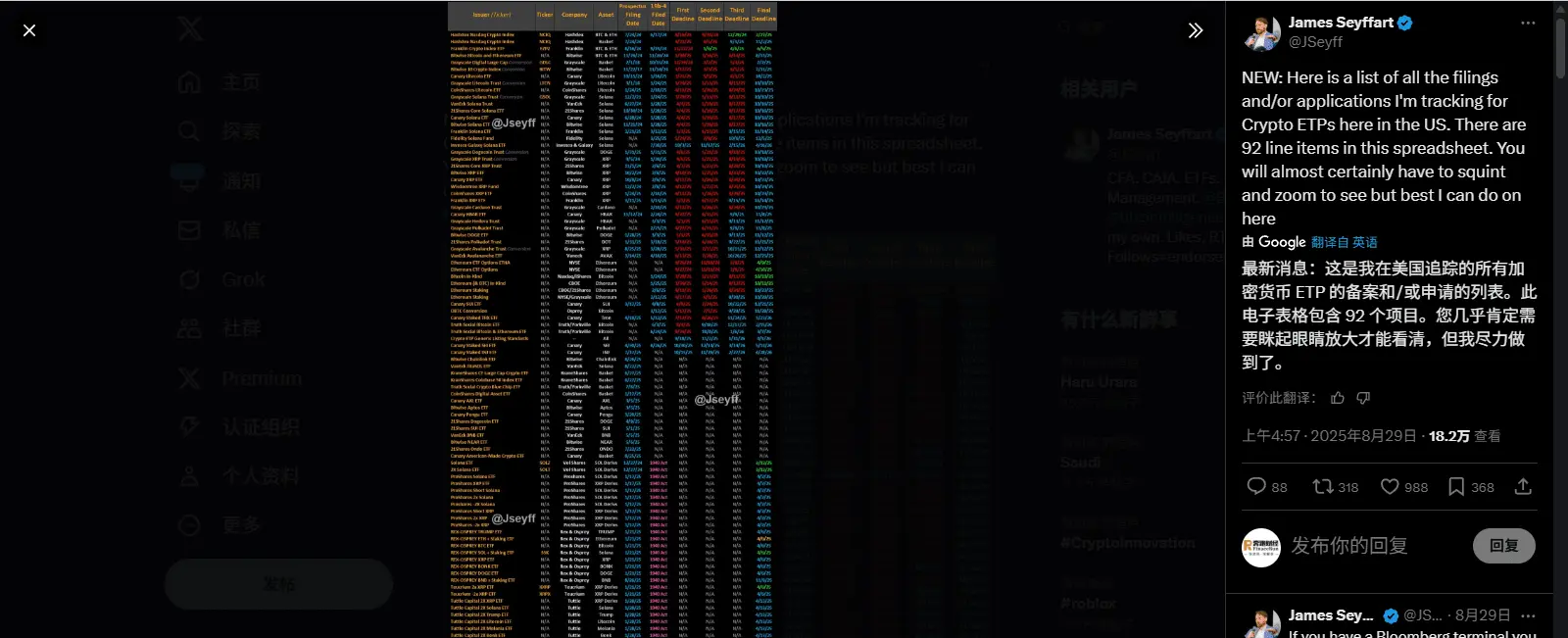Open the three-dot menu on the 8月29日 reply

1528,615
